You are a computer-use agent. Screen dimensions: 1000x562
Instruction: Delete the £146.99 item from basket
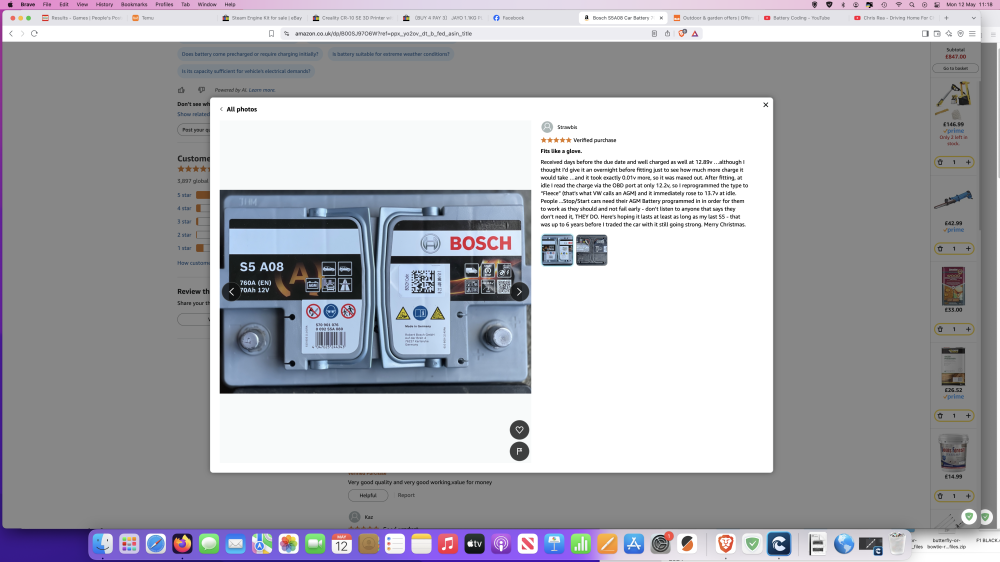(940, 162)
